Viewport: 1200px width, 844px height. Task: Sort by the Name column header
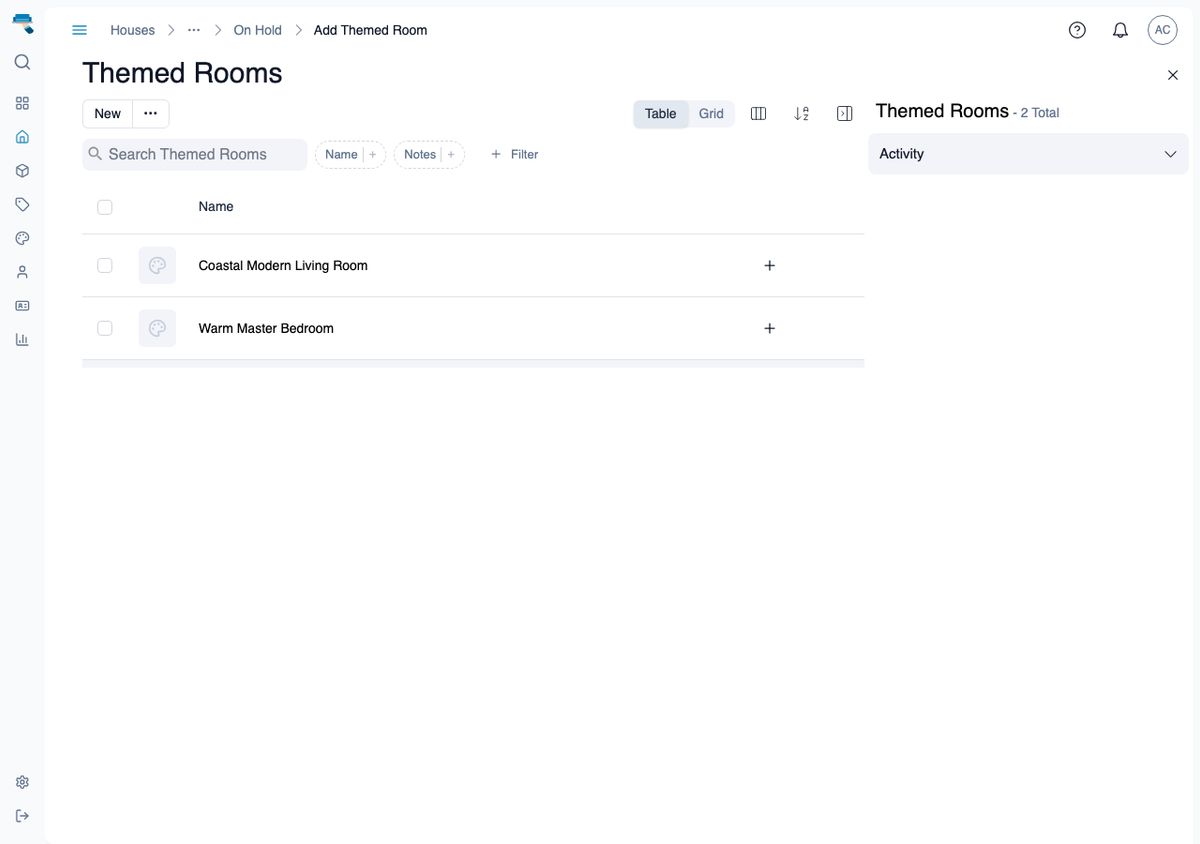tap(216, 207)
